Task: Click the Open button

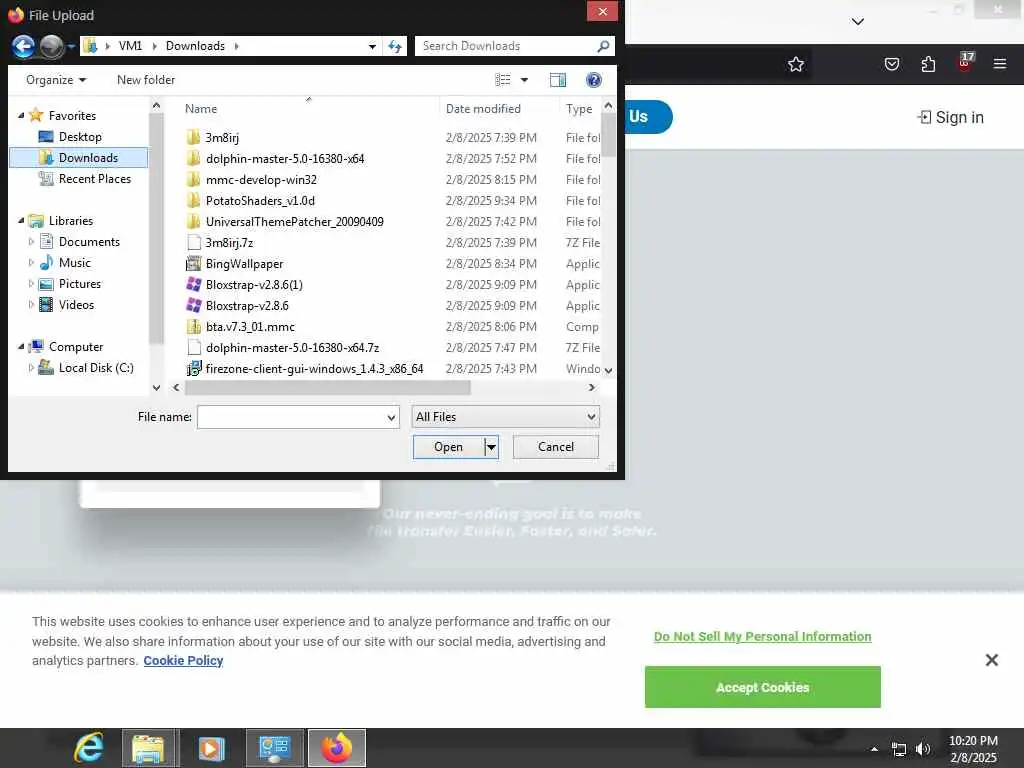Action: point(449,447)
